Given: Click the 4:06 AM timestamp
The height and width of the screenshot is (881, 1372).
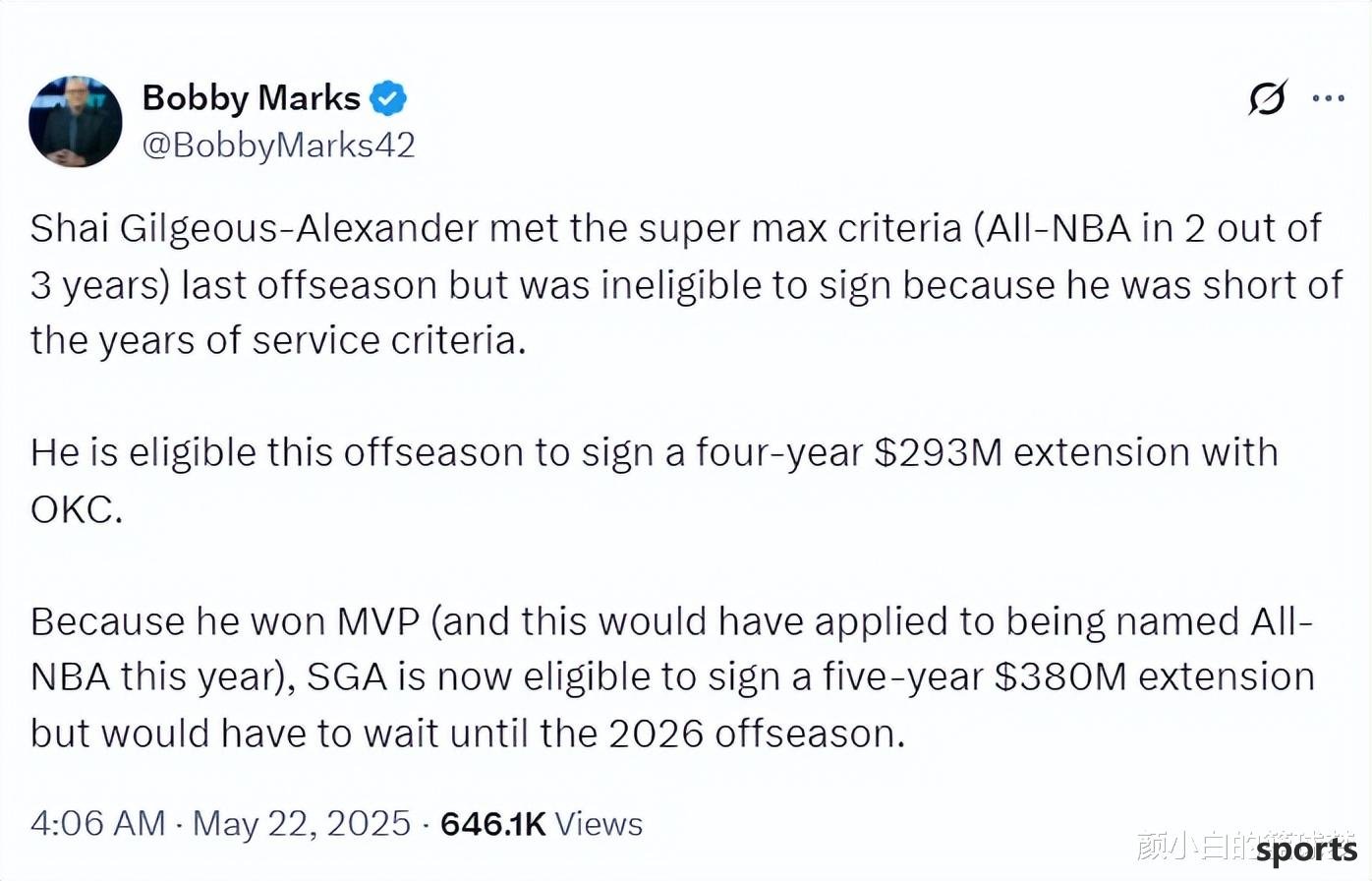Looking at the screenshot, I should click(x=97, y=823).
